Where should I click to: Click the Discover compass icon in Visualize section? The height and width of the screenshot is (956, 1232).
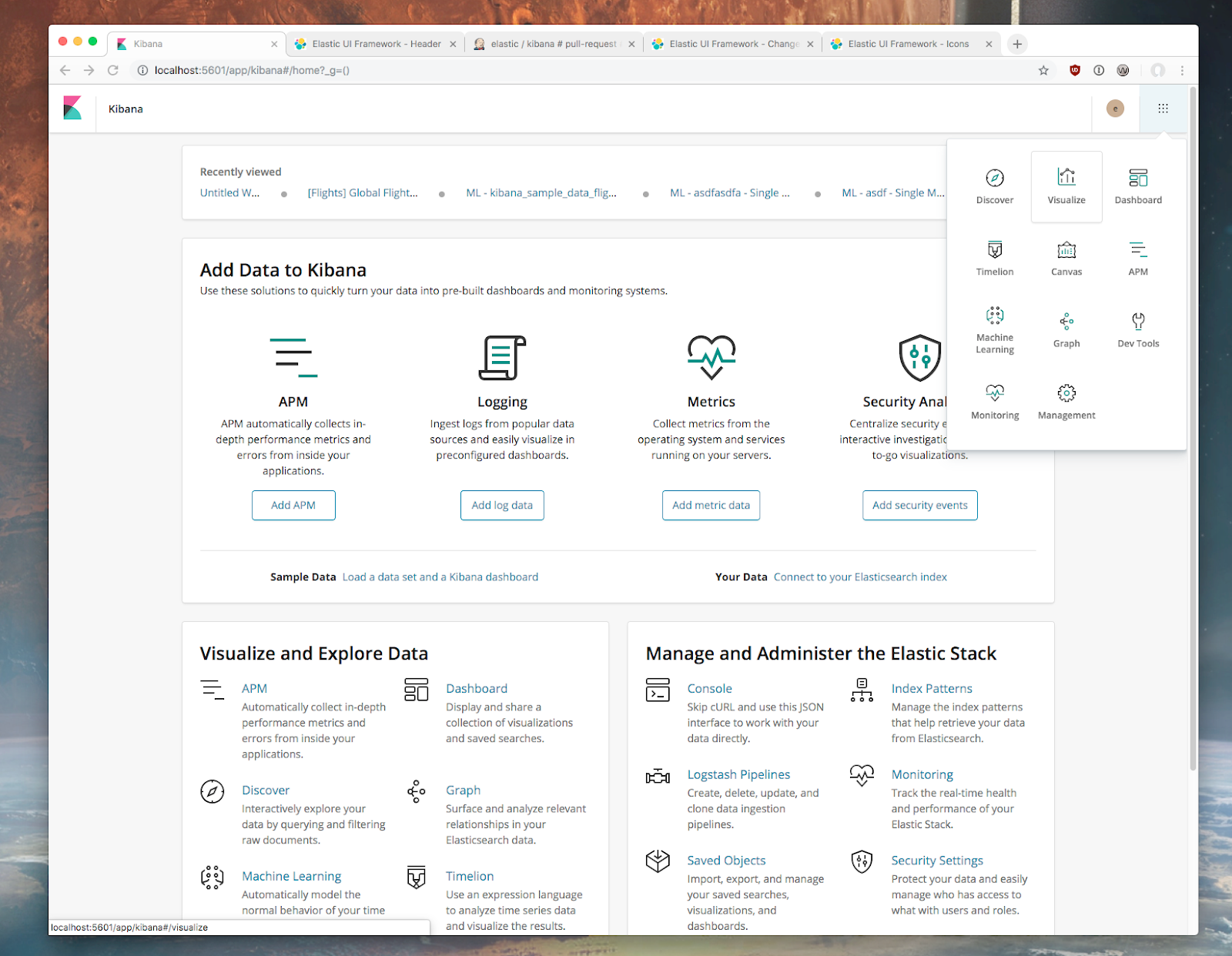[213, 791]
